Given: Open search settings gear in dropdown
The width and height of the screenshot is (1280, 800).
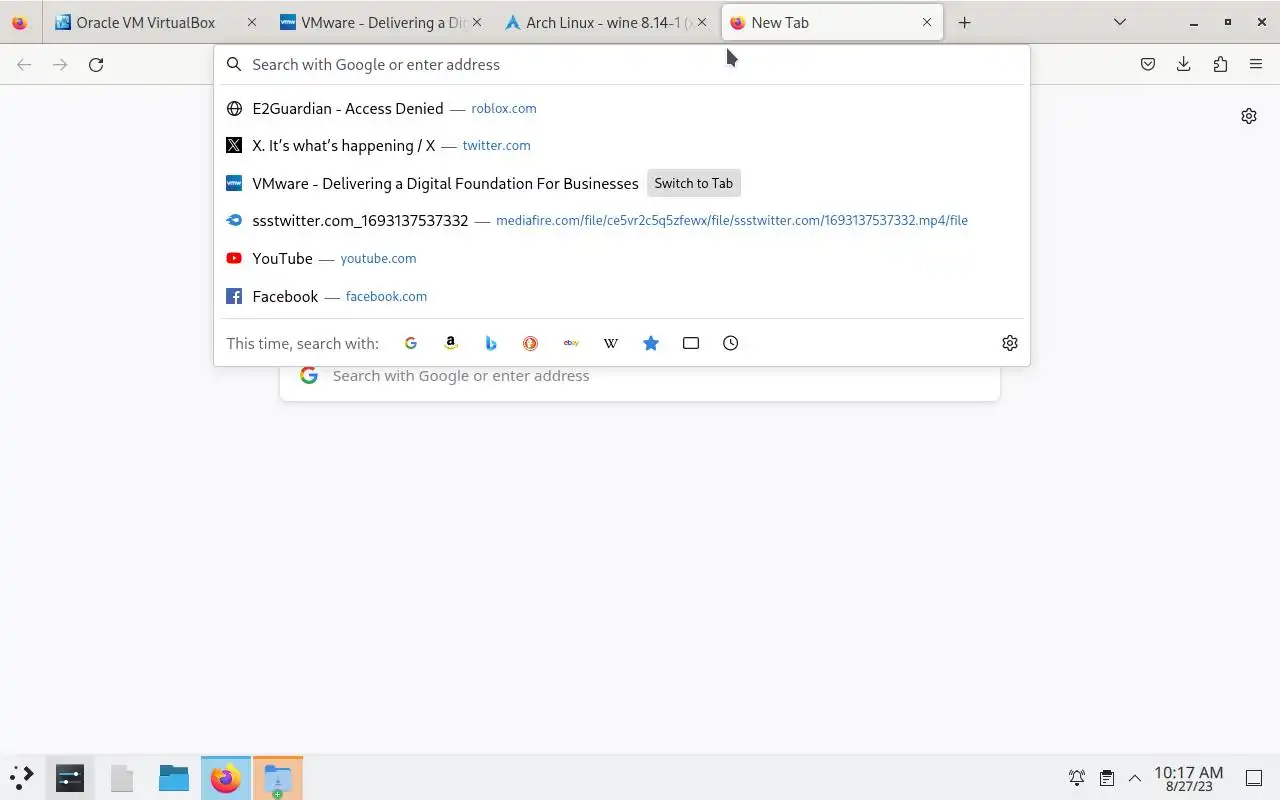Looking at the screenshot, I should [x=1010, y=343].
